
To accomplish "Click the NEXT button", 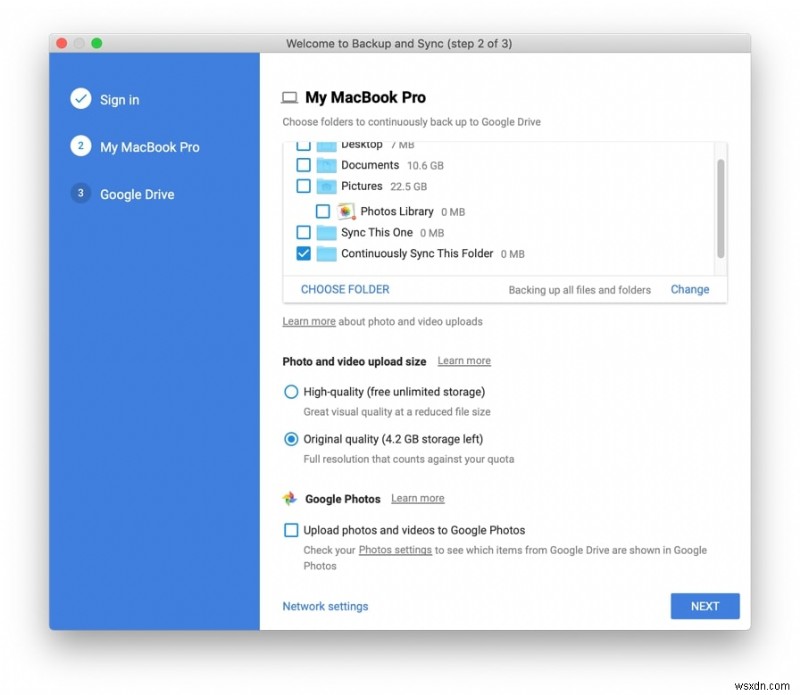I will point(704,606).
